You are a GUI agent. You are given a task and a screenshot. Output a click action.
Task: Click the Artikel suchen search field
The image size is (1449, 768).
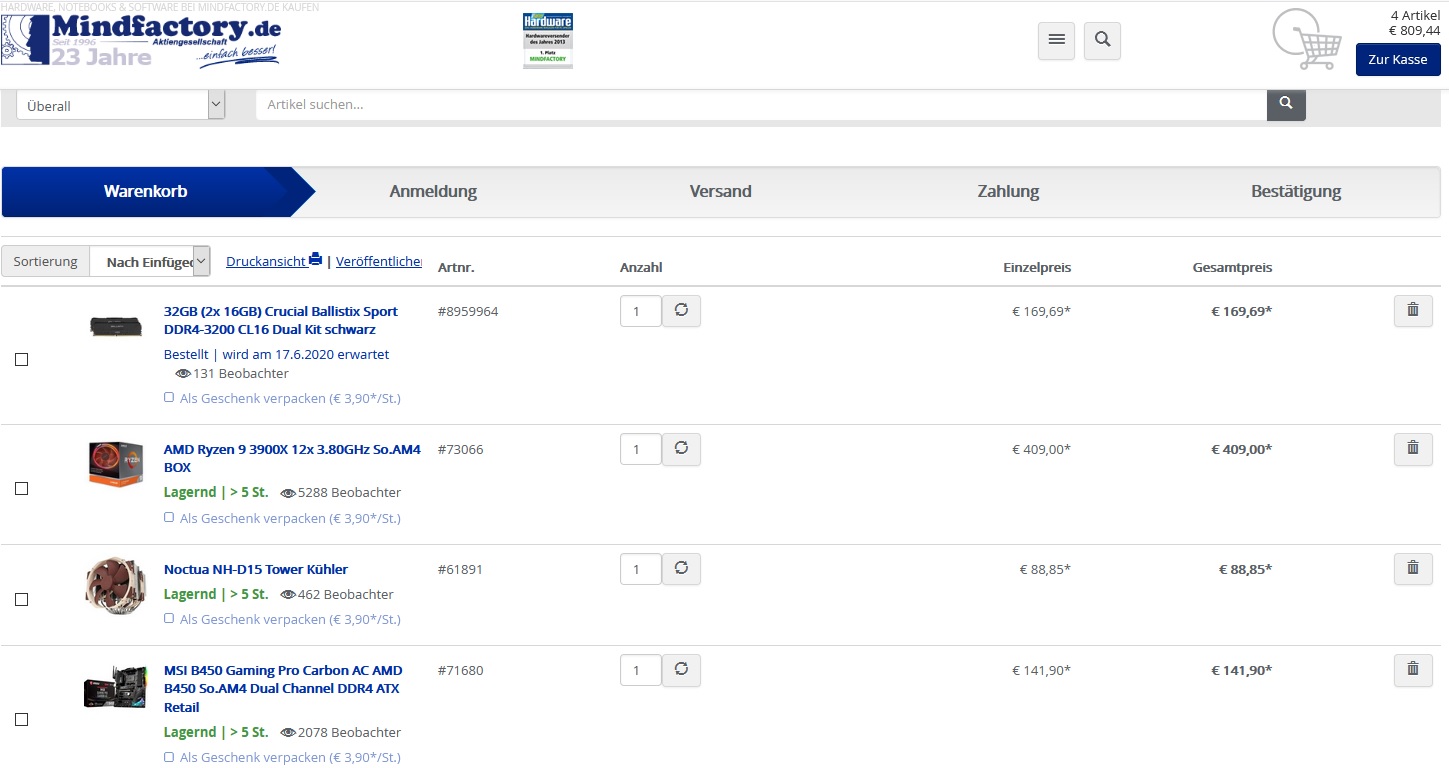[761, 104]
